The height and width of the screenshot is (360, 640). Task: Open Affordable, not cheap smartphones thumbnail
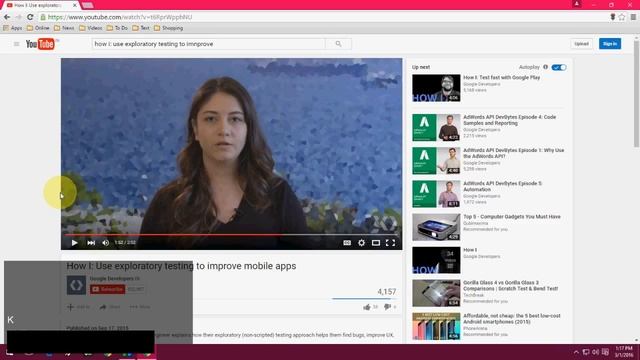(436, 327)
